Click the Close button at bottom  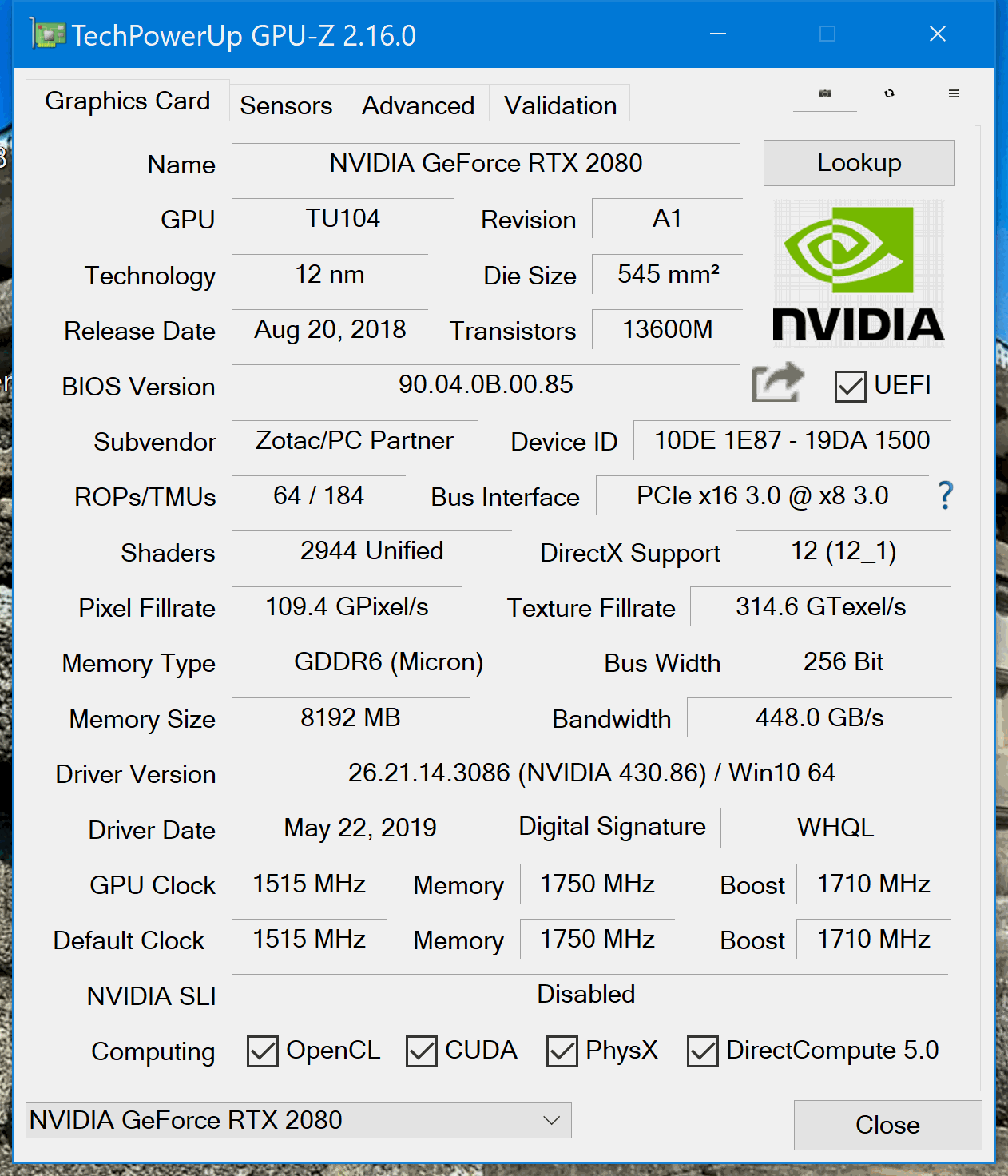[887, 1125]
